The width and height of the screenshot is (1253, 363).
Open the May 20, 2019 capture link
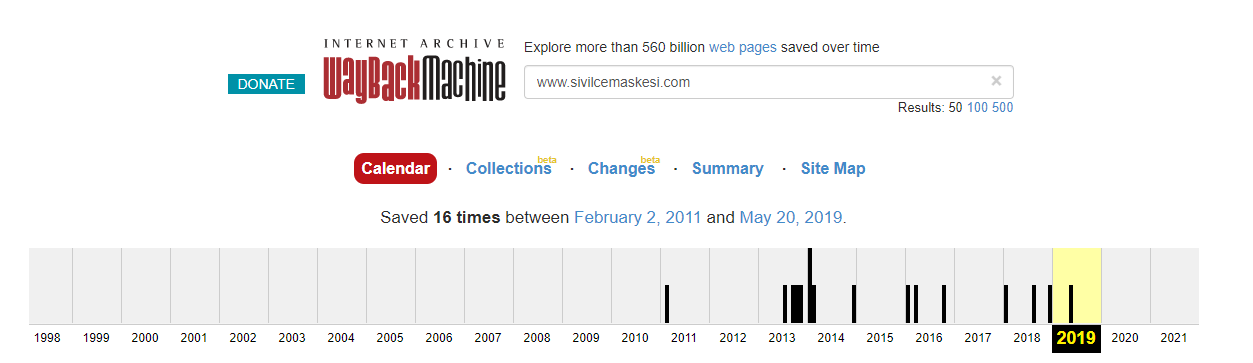point(791,217)
